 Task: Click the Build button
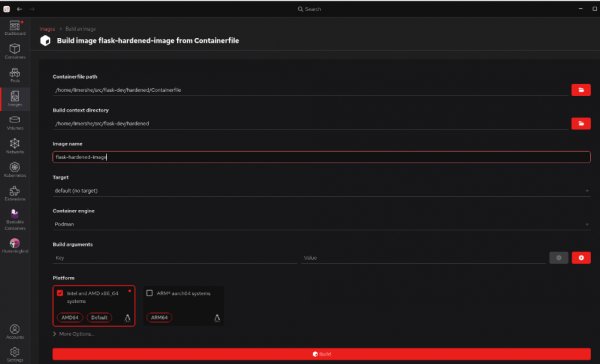point(321,354)
